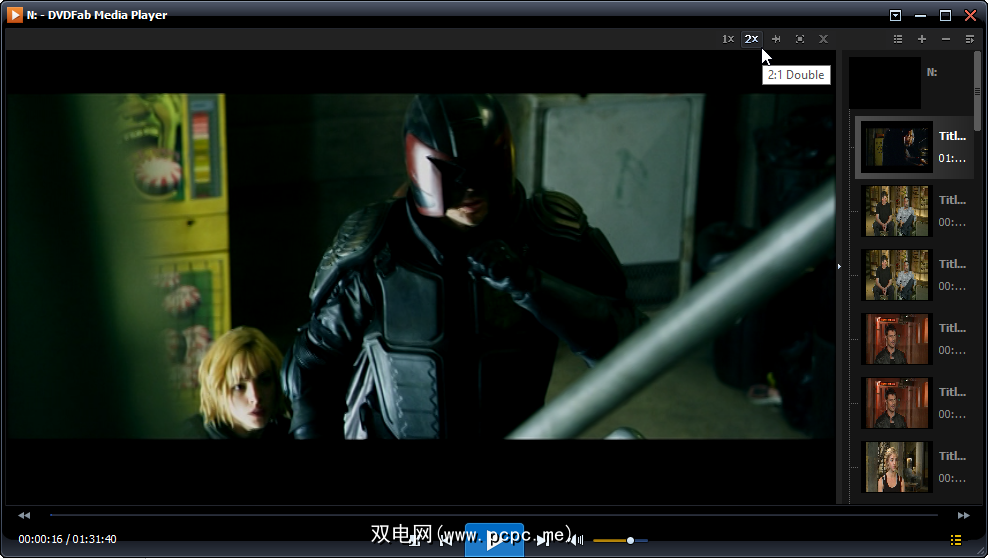This screenshot has width=989, height=559.
Task: Select the first title thumbnail in playlist
Action: point(897,147)
